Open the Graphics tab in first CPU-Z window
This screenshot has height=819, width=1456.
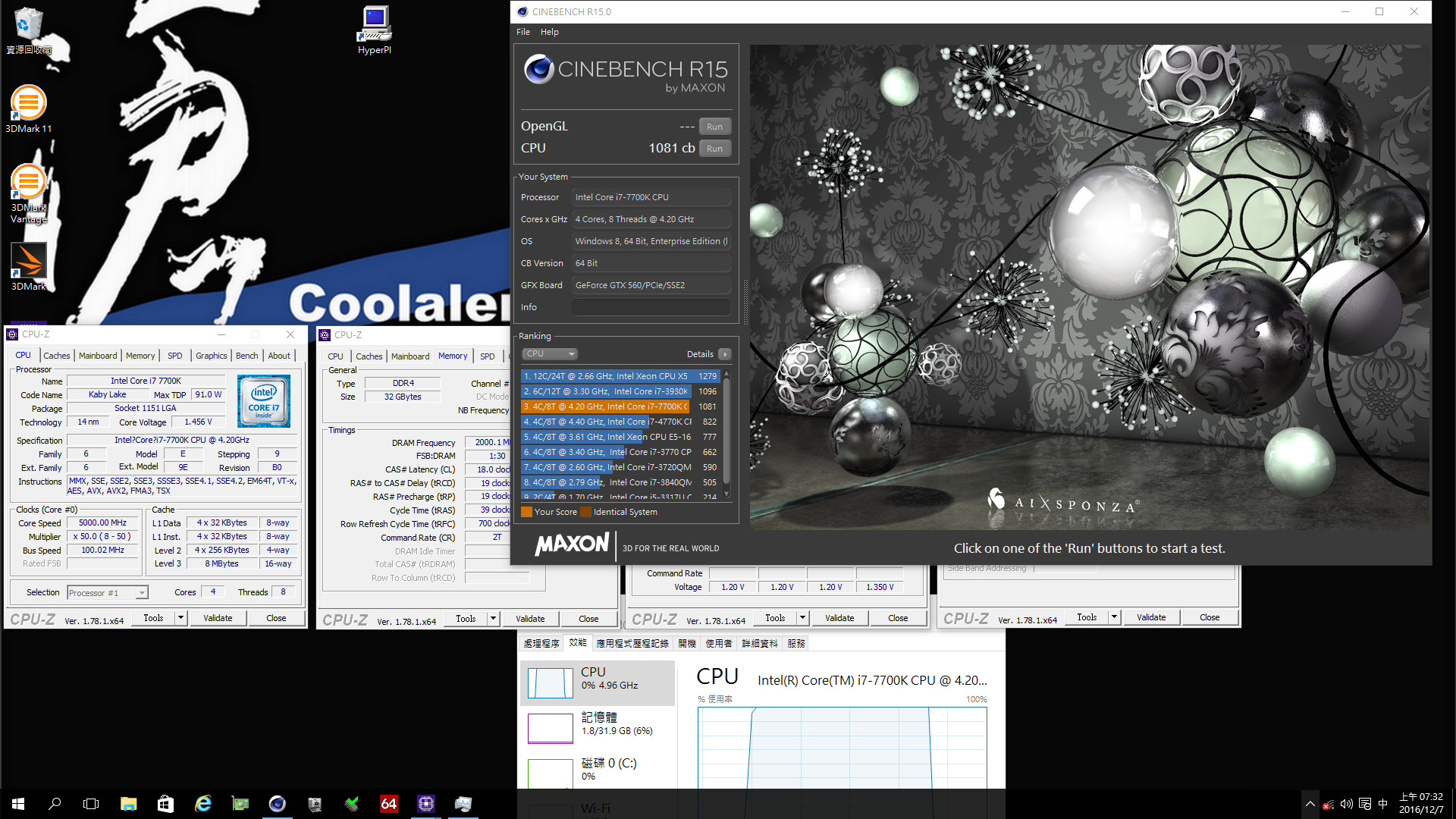(211, 356)
